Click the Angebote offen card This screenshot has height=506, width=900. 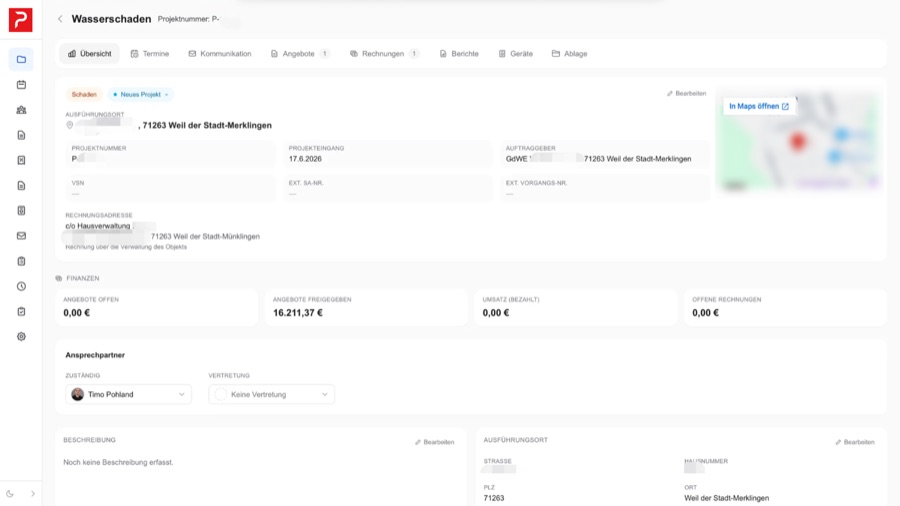tap(157, 308)
